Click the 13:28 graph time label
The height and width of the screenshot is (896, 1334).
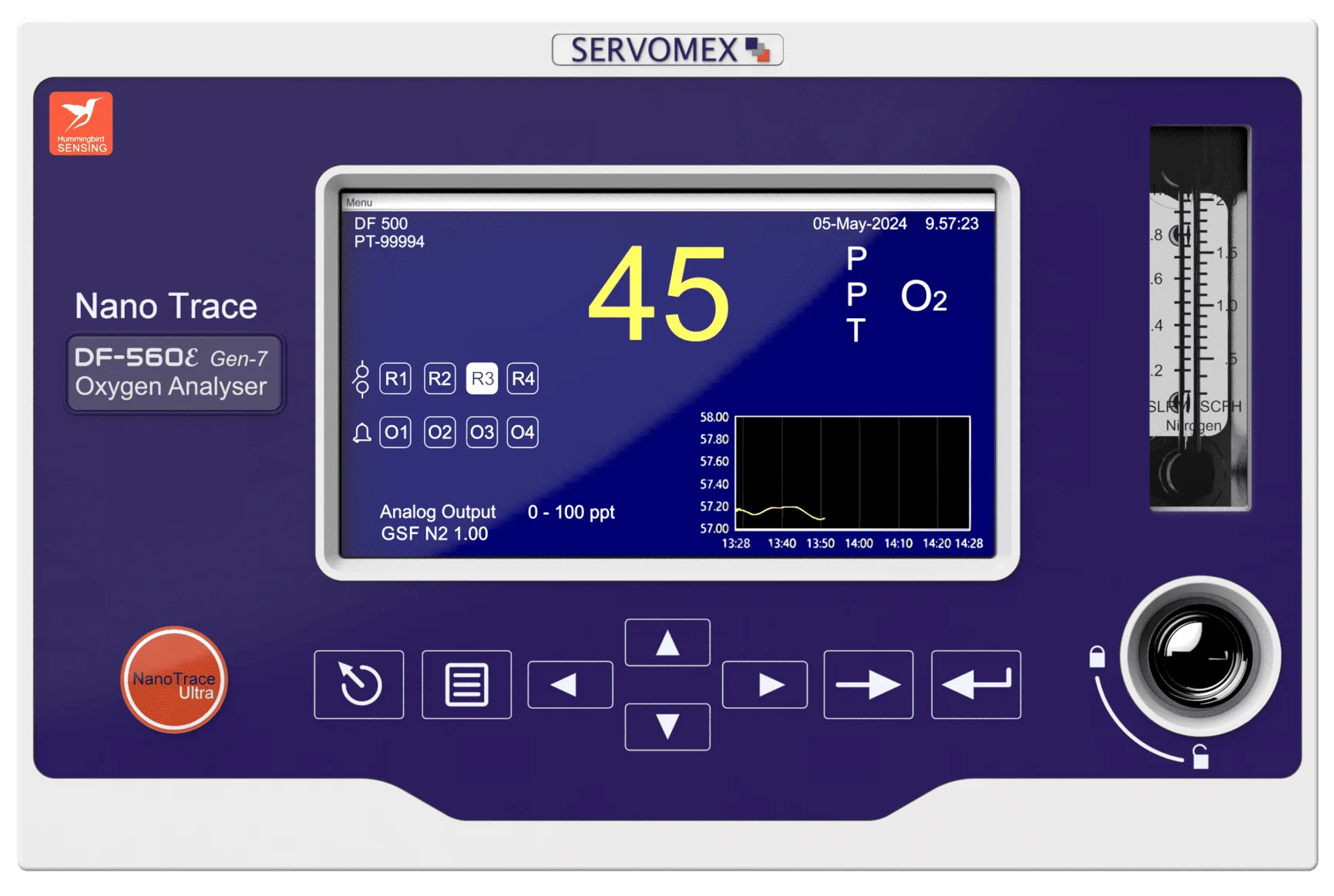[x=736, y=543]
